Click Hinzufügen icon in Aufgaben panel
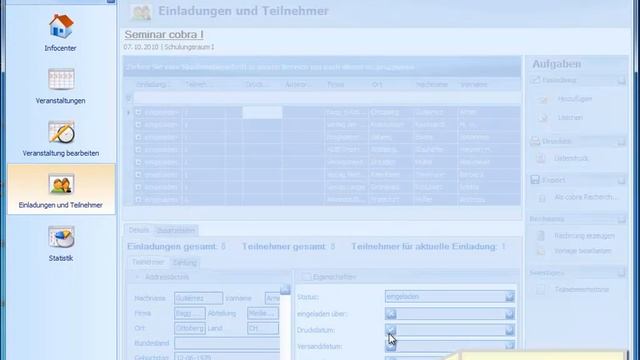The height and width of the screenshot is (360, 640). pos(543,99)
